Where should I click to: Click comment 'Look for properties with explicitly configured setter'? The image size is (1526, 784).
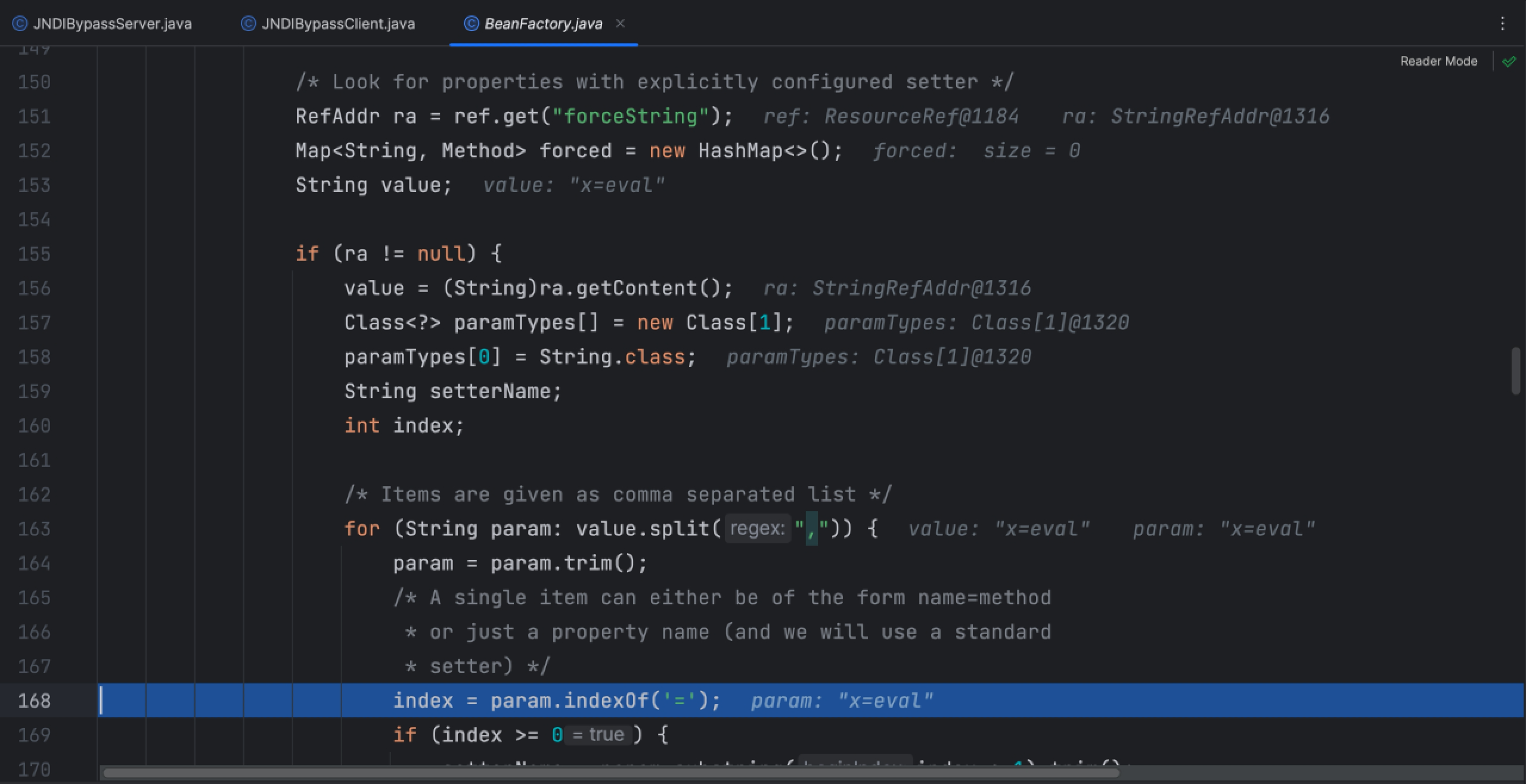[x=655, y=82]
